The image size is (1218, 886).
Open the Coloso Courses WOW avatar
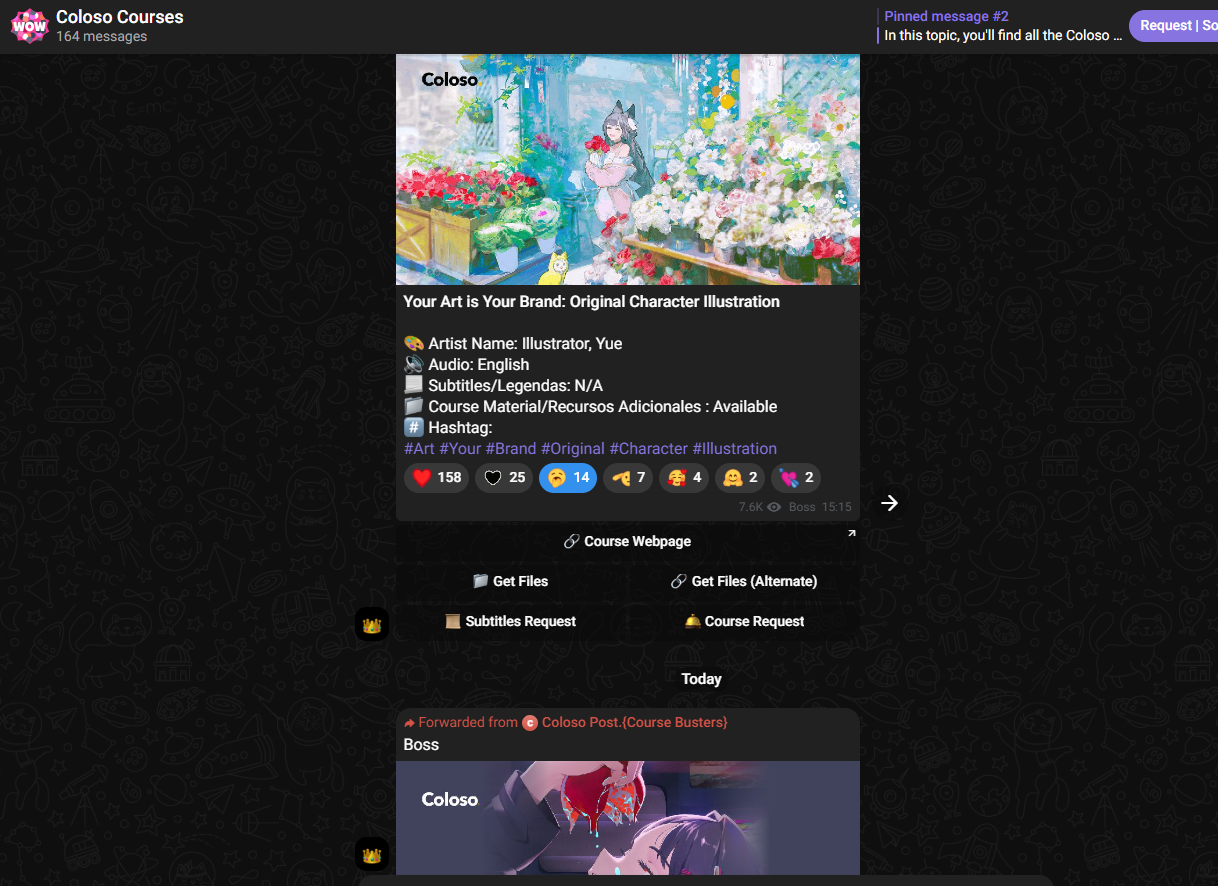coord(29,26)
